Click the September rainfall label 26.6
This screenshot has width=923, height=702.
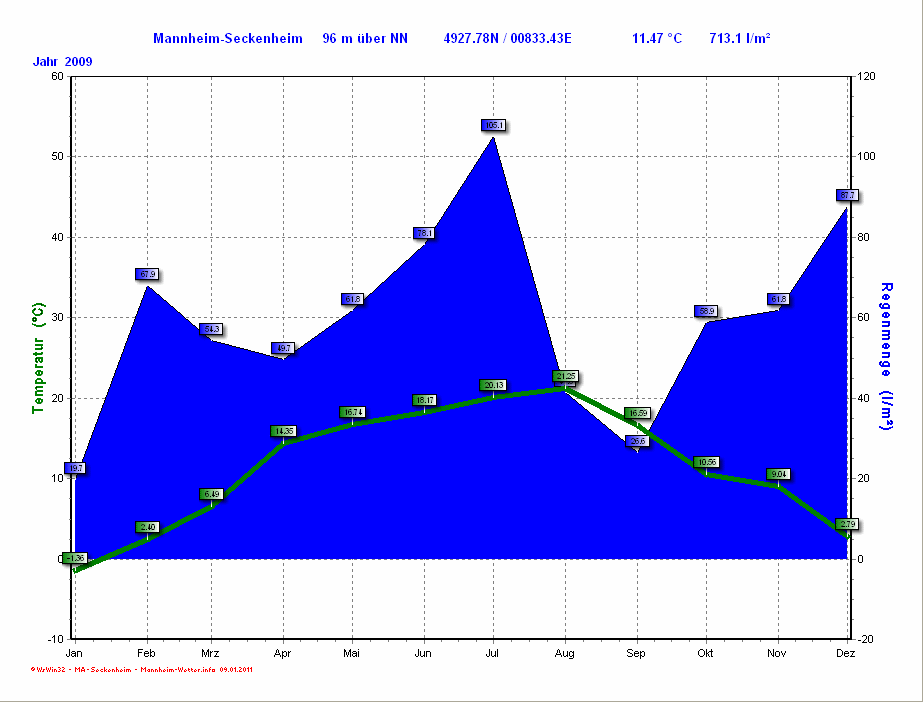tap(637, 440)
